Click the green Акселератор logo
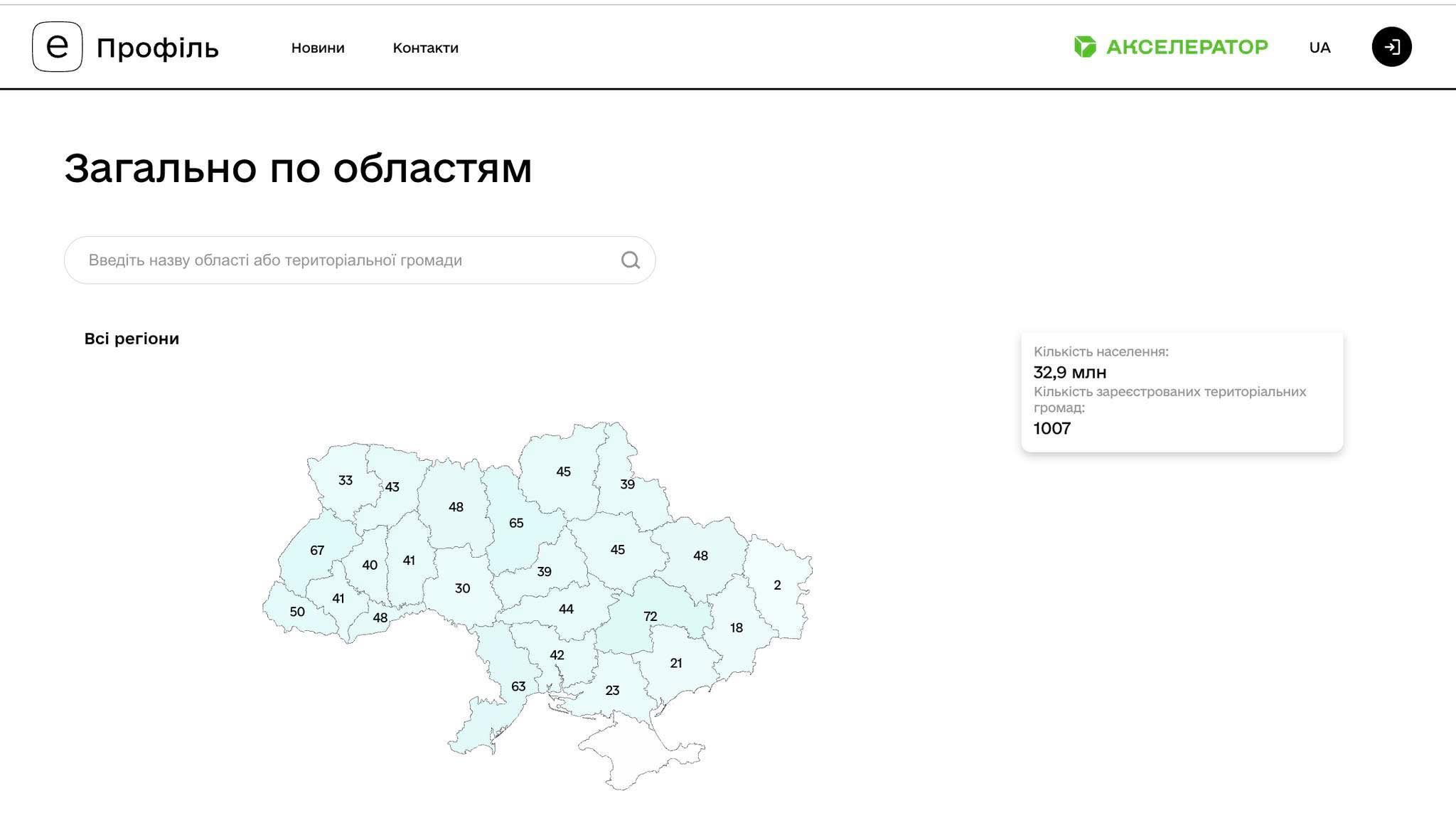The height and width of the screenshot is (823, 1456). pos(1170,47)
